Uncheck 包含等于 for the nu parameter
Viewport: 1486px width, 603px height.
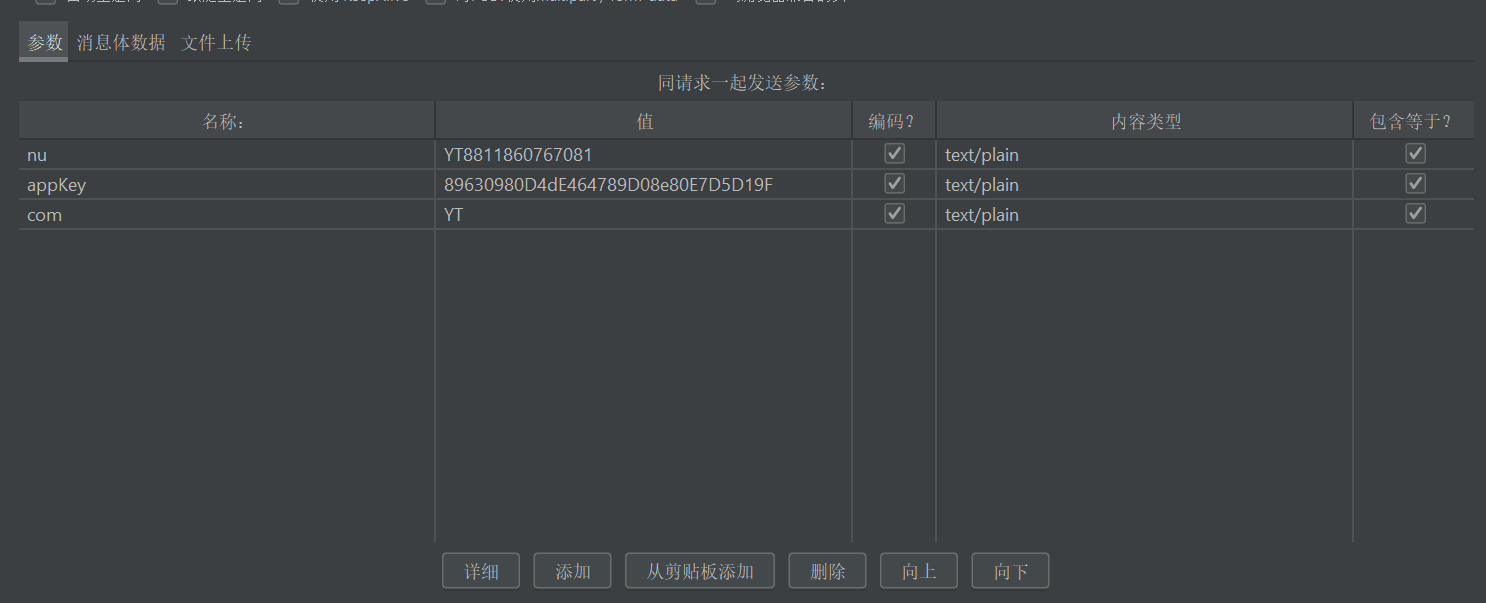[x=1415, y=153]
